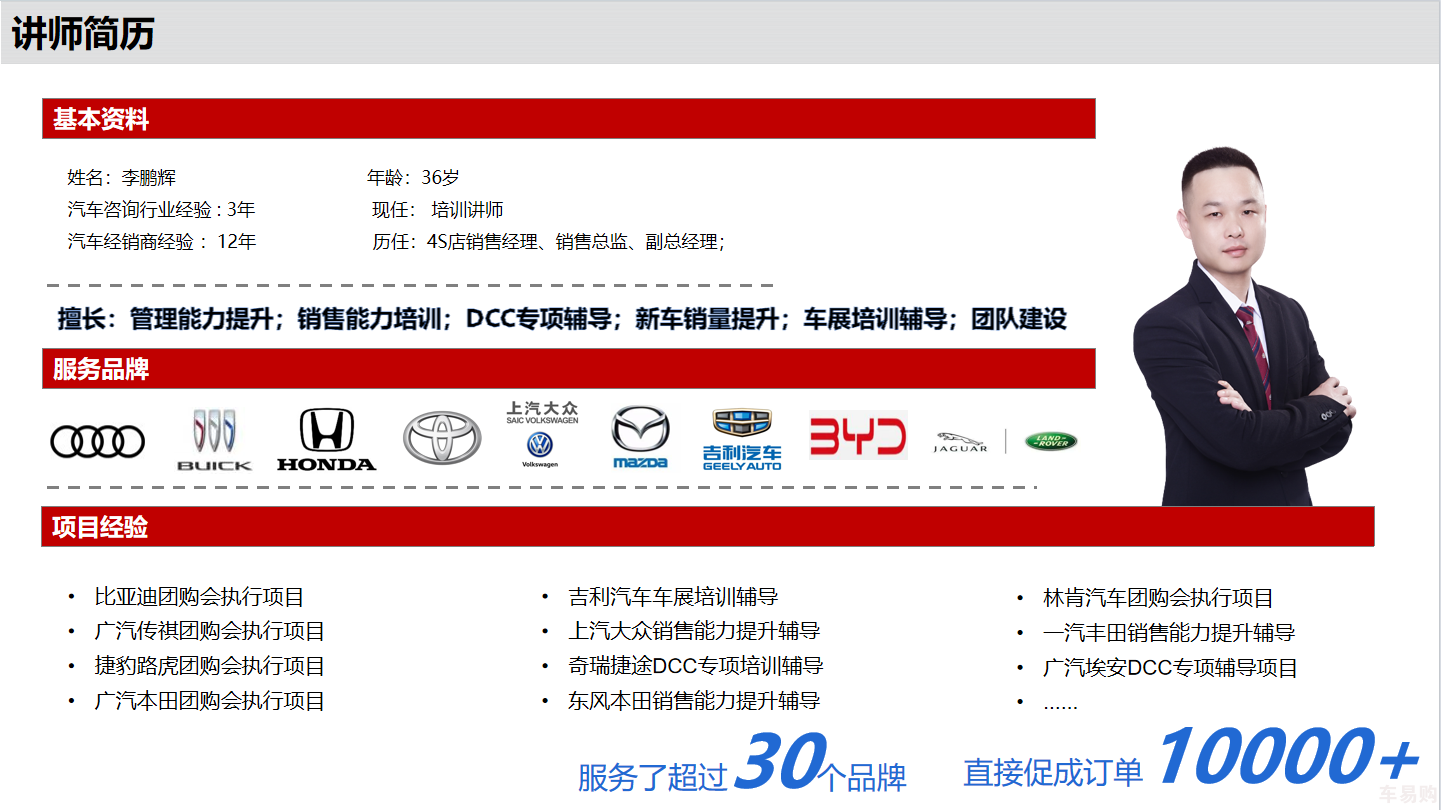Click bullet 广汽埃安DCC专项辅导项目

coord(1170,668)
